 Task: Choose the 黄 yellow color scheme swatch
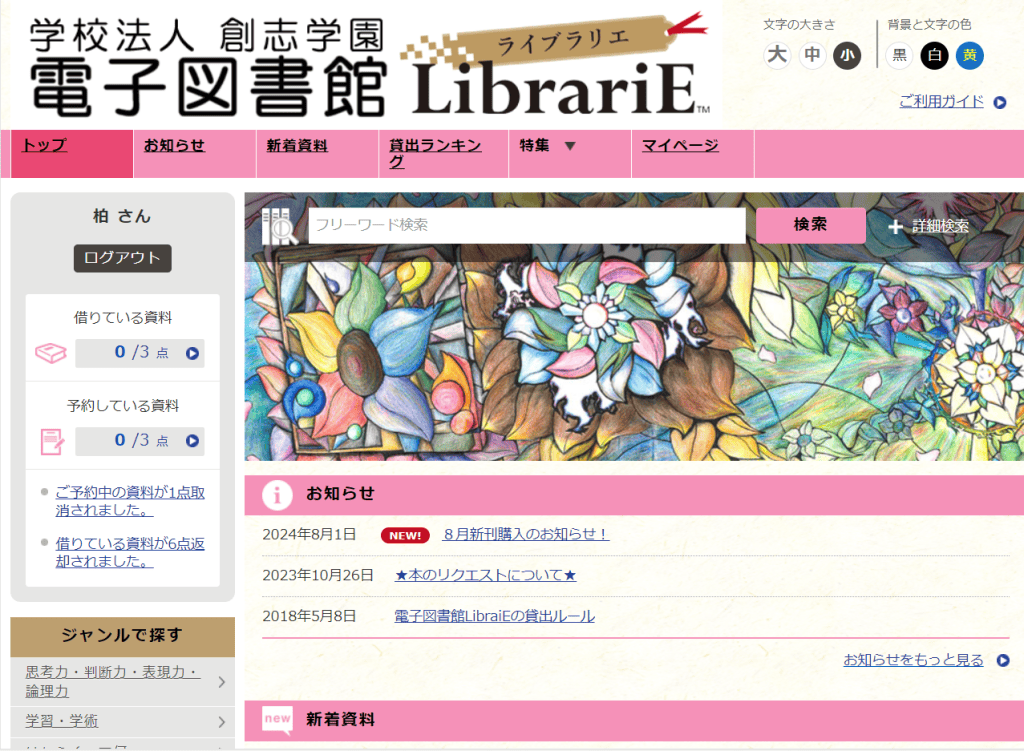pos(970,56)
